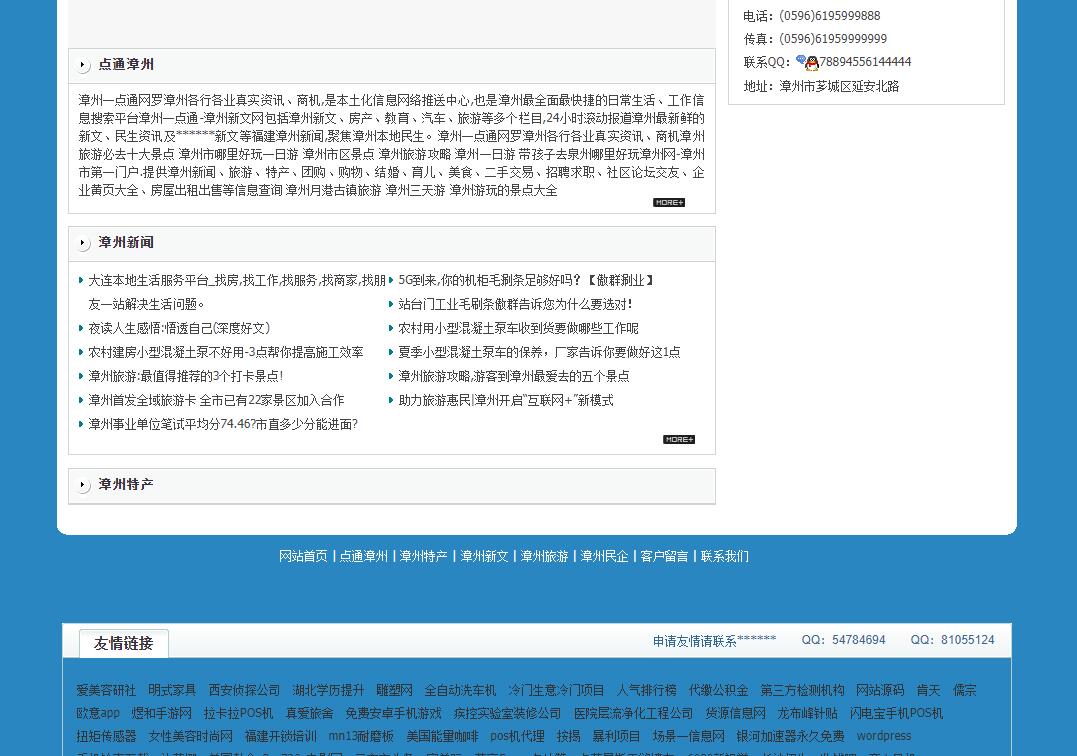Click friend link 冷门生意冷门项目
Screen dimensions: 1077x756
(556, 690)
